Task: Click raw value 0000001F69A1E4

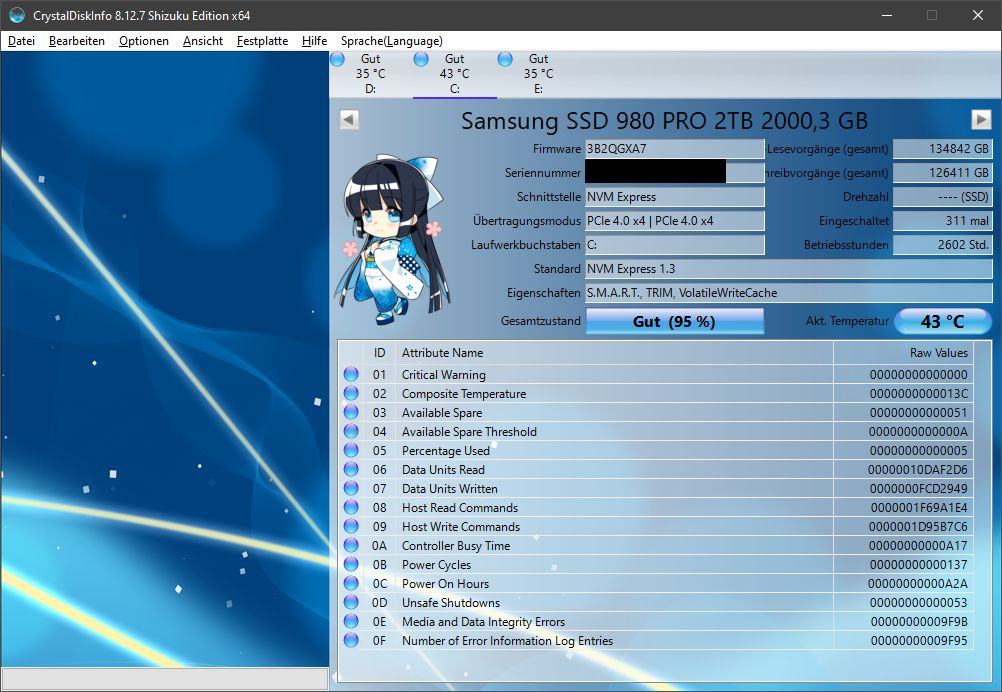Action: (918, 508)
